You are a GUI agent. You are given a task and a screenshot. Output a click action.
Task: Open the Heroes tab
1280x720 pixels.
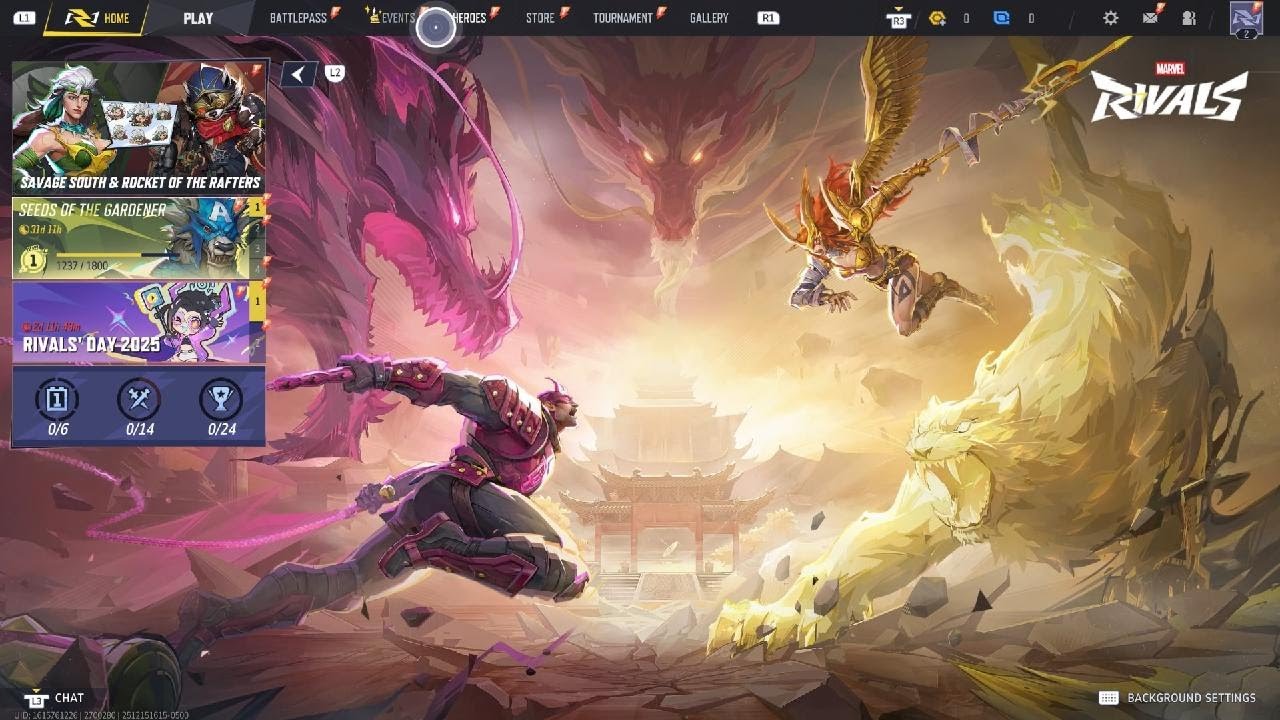[x=469, y=18]
